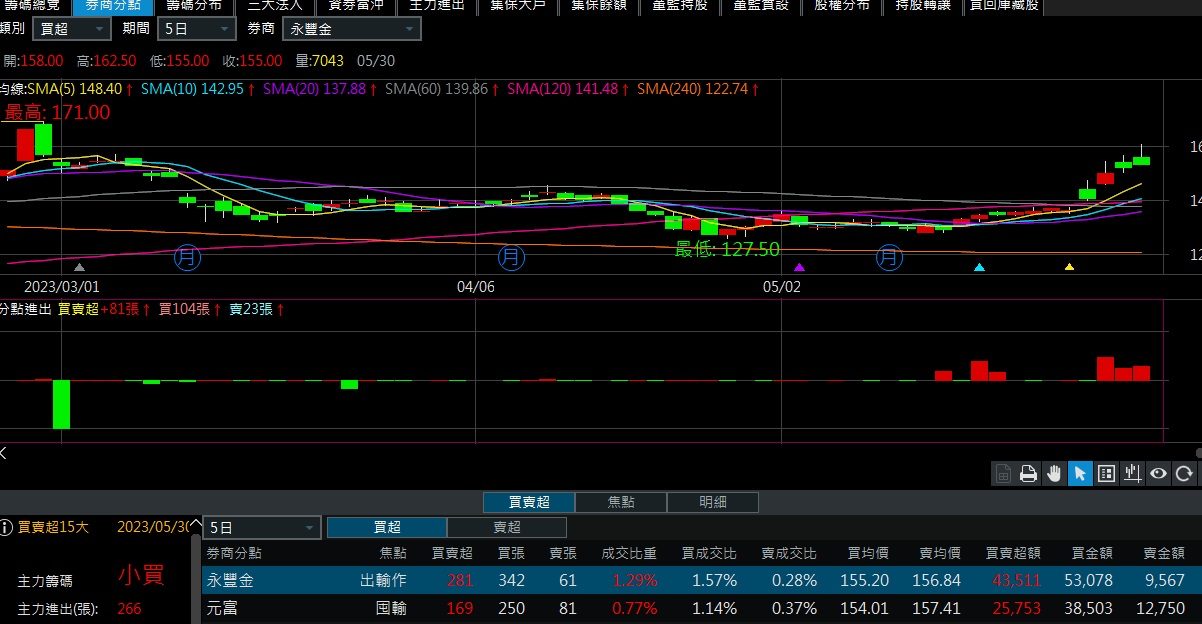
Task: Click the SMA(10) 142.95 legend label
Action: click(x=192, y=89)
